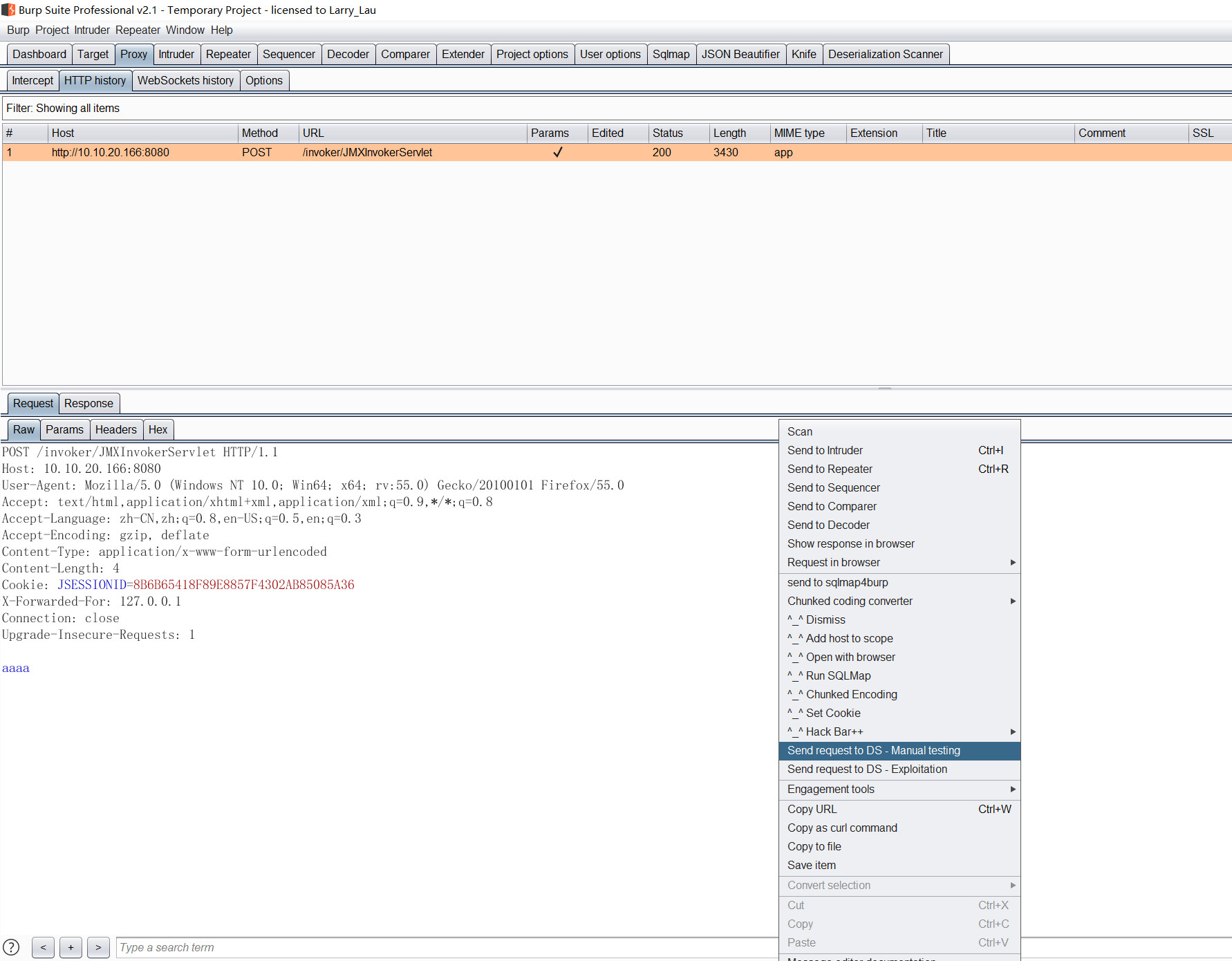Screen dimensions: 1232x961
Task: Choose Copy URL from context menu
Action: (x=899, y=809)
